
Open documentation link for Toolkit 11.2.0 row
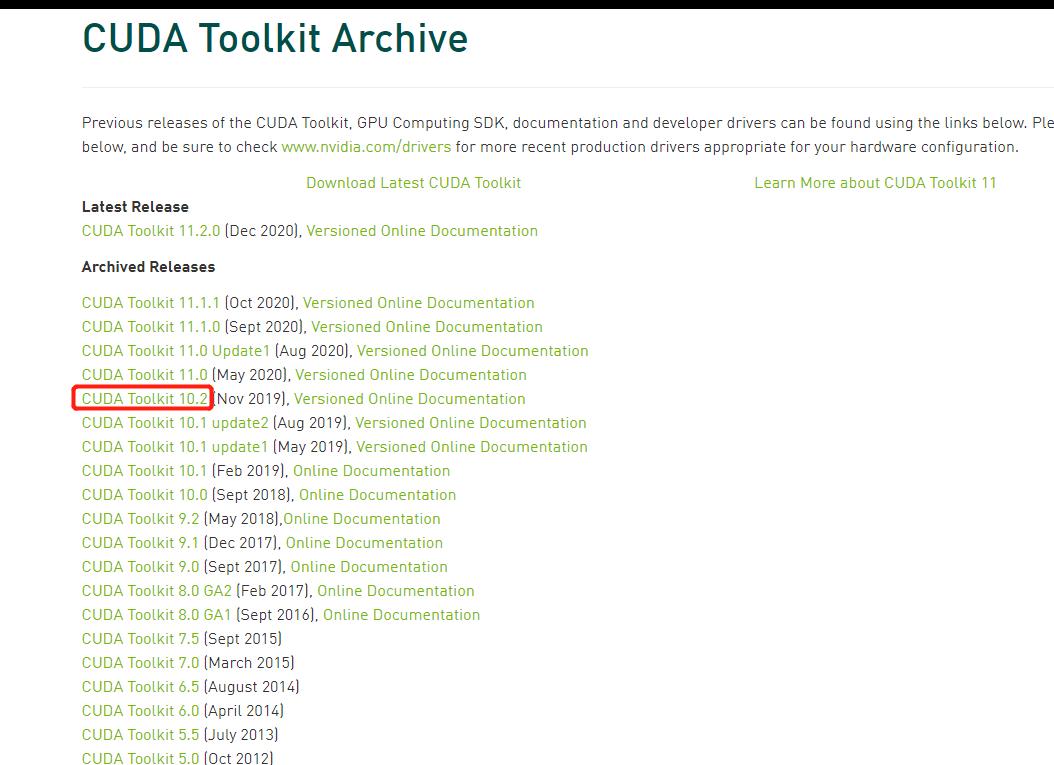[422, 231]
